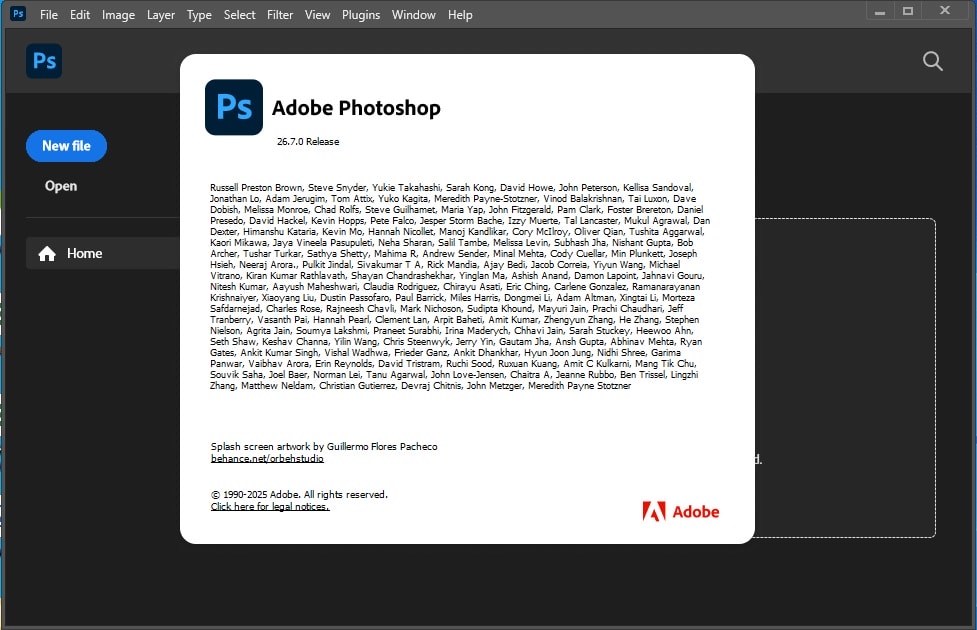Open the View menu
The width and height of the screenshot is (977, 630).
click(x=317, y=14)
